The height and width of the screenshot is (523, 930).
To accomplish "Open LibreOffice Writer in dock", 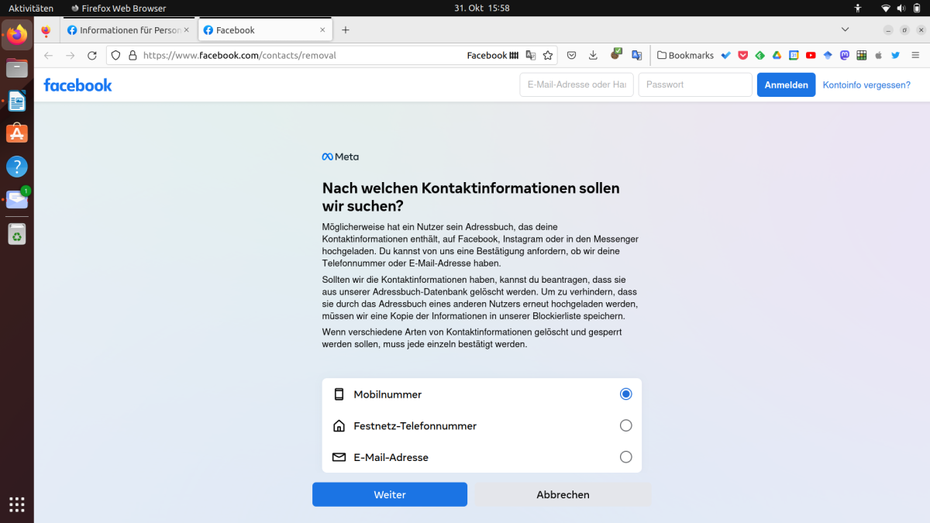I will (x=17, y=101).
